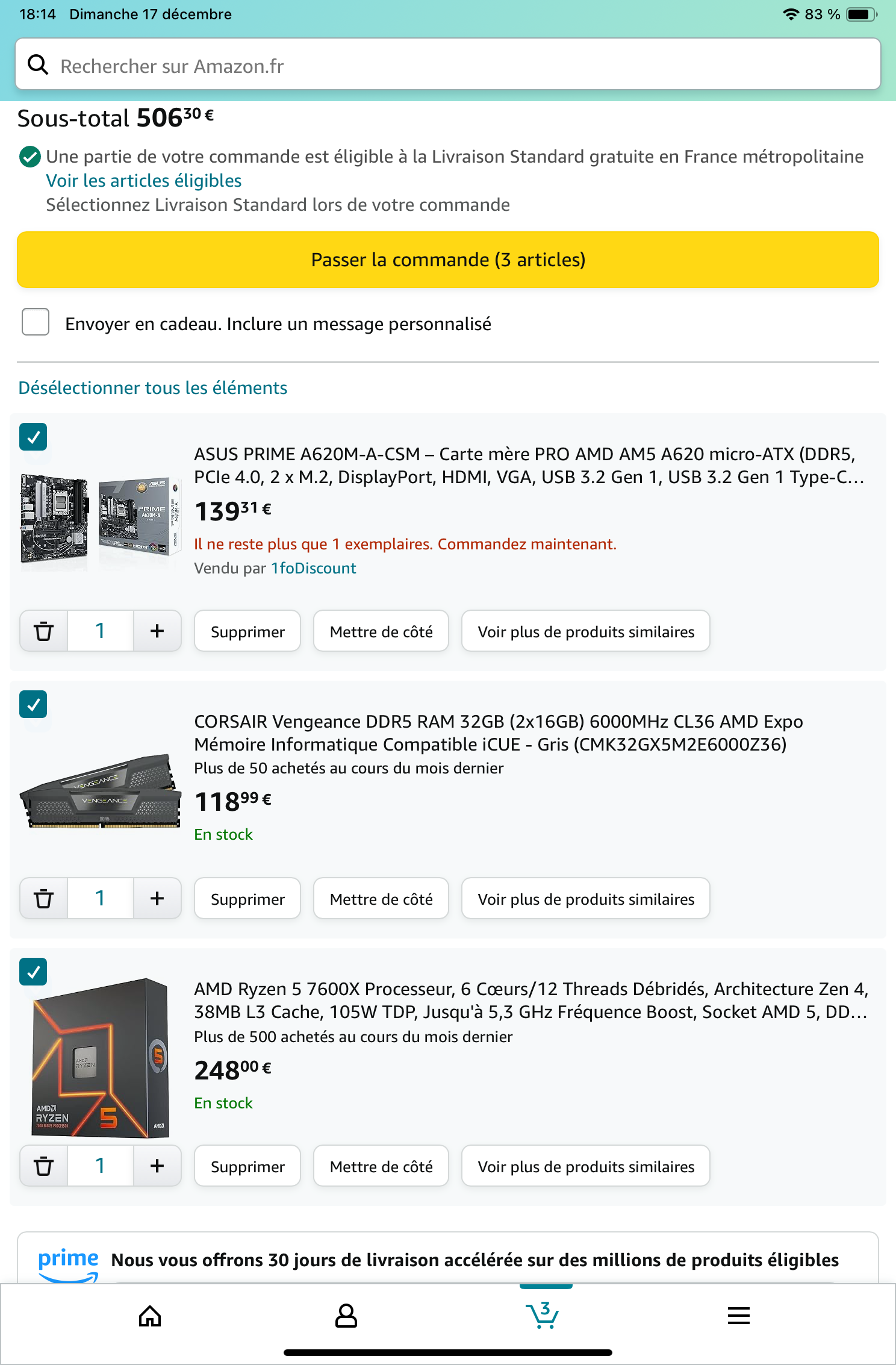Increase ASUS motherboard quantity with plus

click(x=157, y=631)
